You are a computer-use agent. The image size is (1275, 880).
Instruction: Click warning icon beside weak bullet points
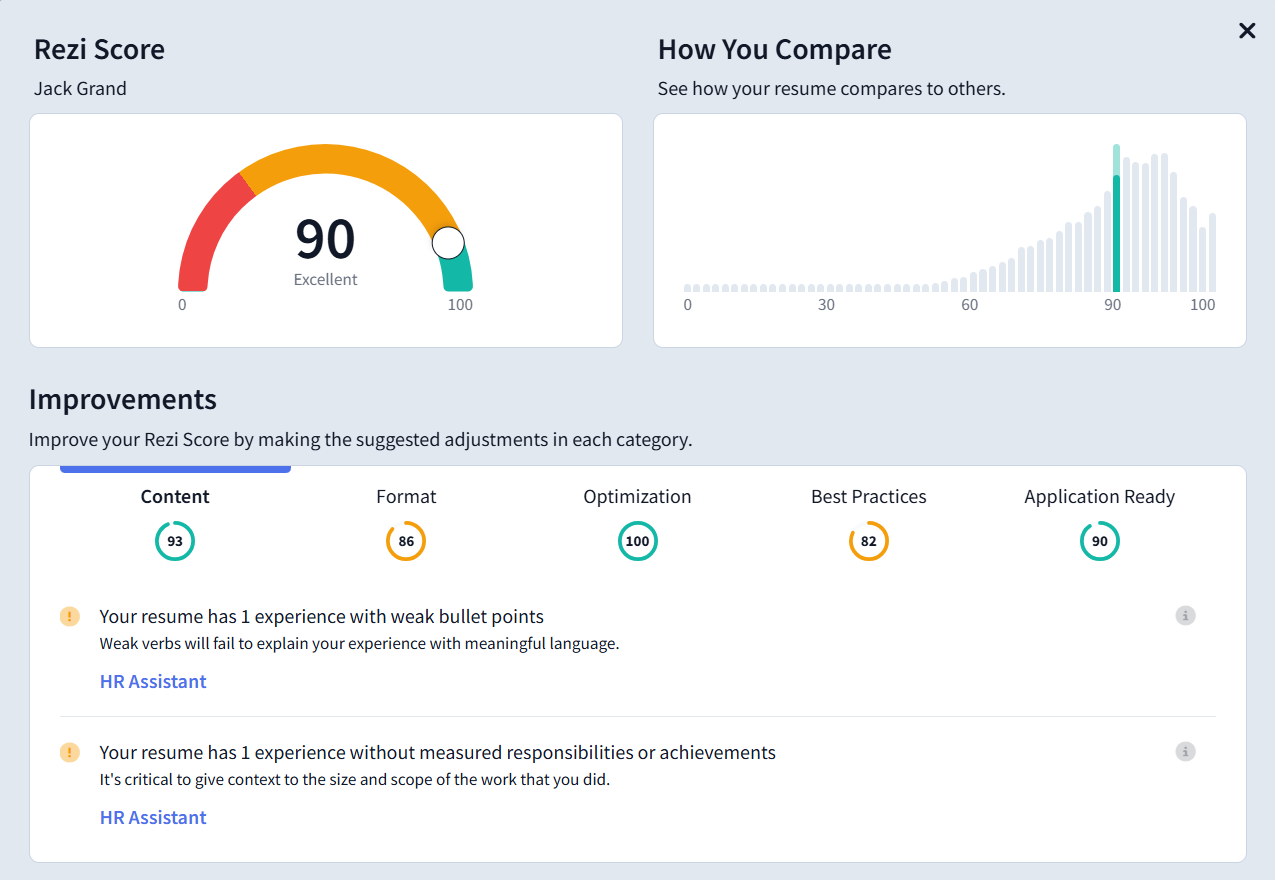[x=69, y=616]
